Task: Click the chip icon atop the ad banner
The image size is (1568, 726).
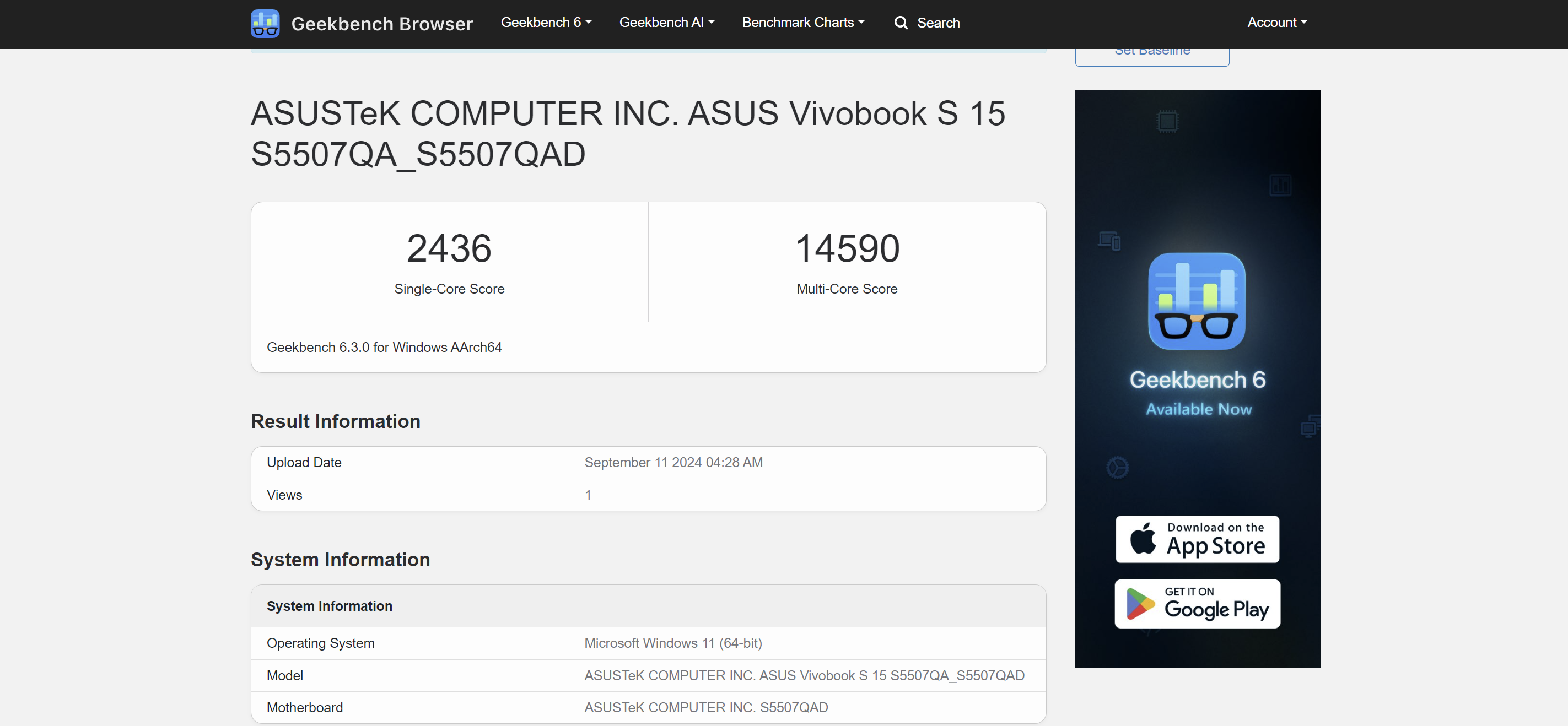Action: click(1167, 122)
